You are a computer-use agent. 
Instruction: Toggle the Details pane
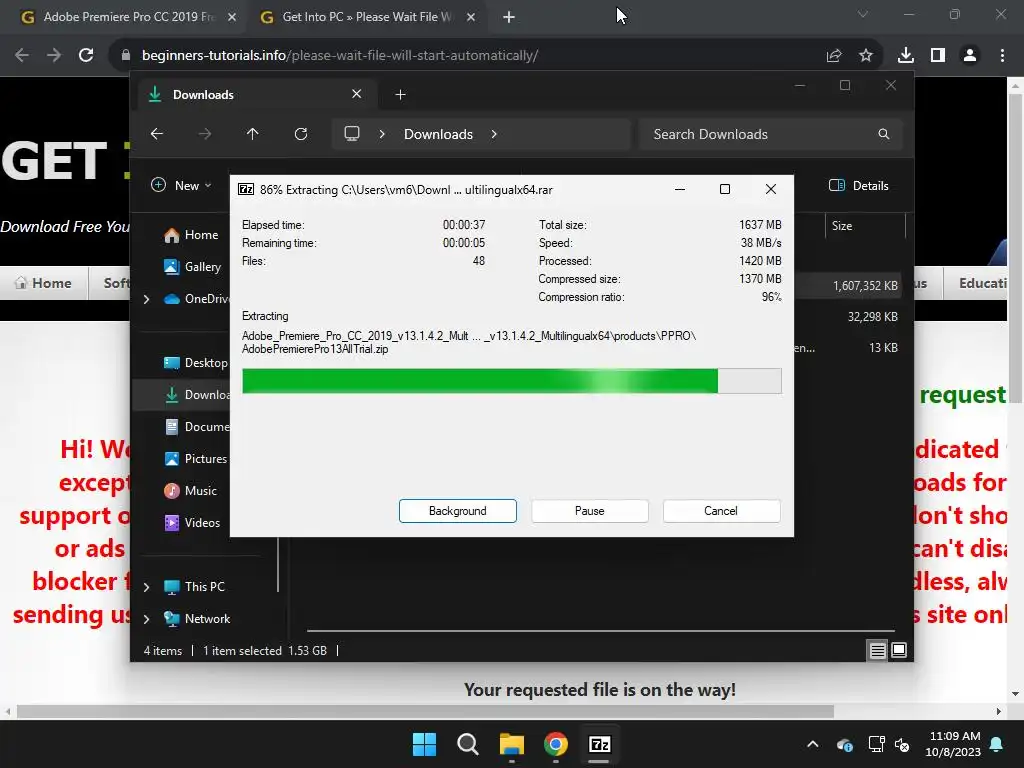859,185
